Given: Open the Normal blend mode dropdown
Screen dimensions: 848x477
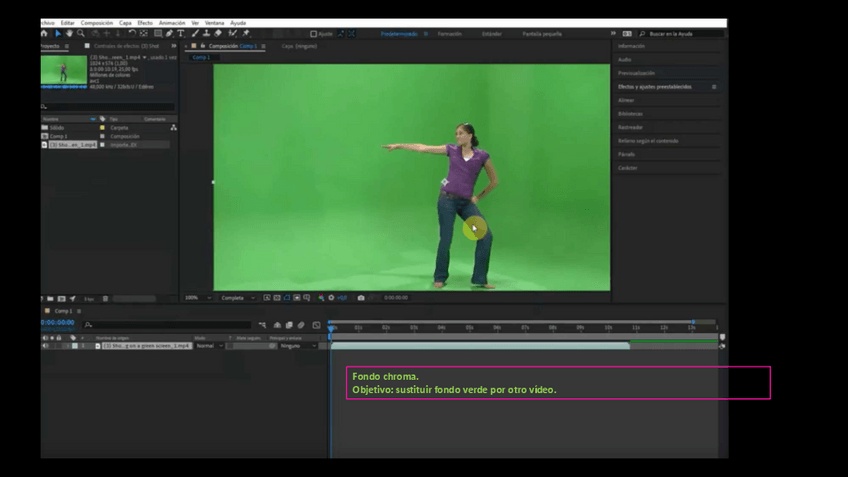Looking at the screenshot, I should 209,346.
